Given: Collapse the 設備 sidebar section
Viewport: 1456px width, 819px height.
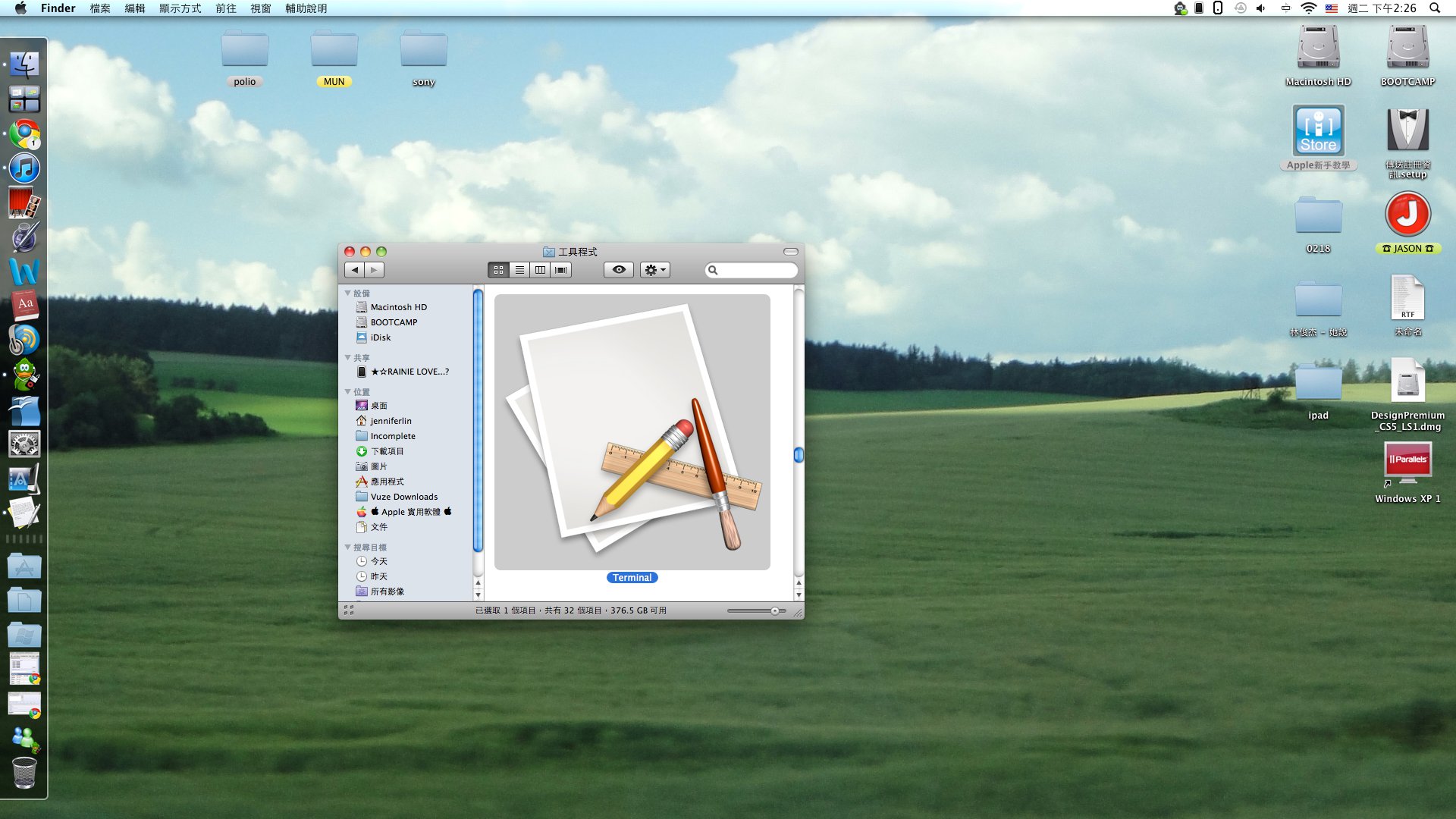Looking at the screenshot, I should [x=348, y=293].
